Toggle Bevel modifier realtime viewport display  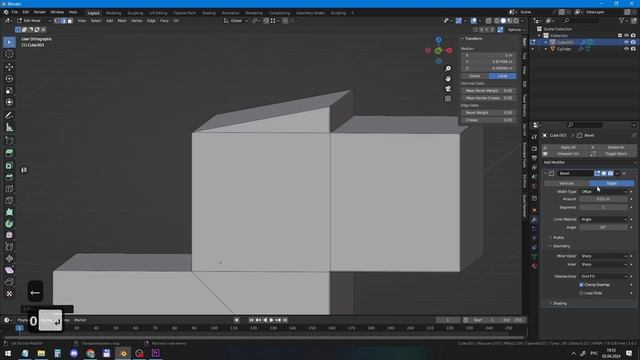(x=604, y=173)
